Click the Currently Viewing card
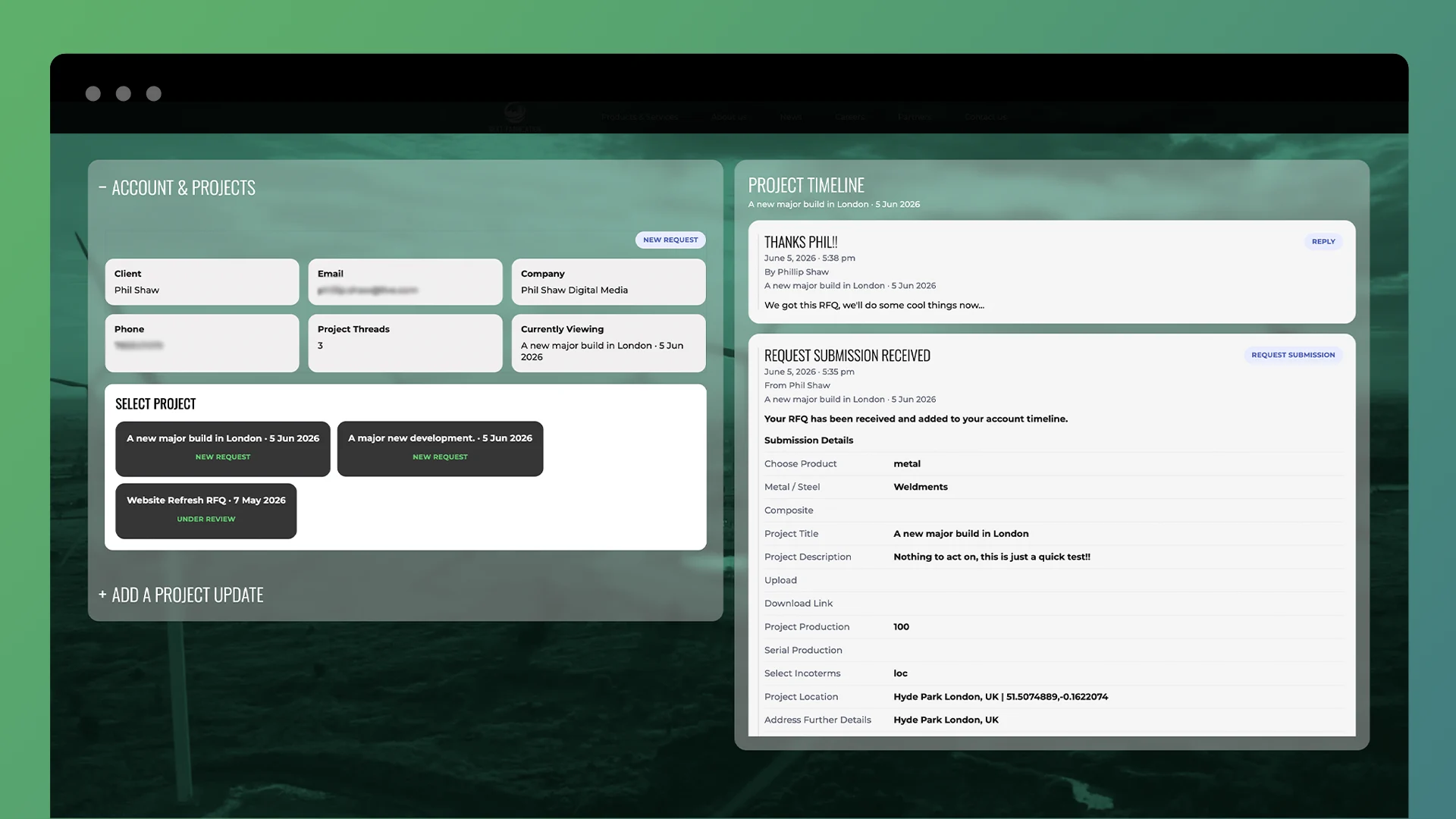Image resolution: width=1456 pixels, height=819 pixels. click(x=608, y=343)
